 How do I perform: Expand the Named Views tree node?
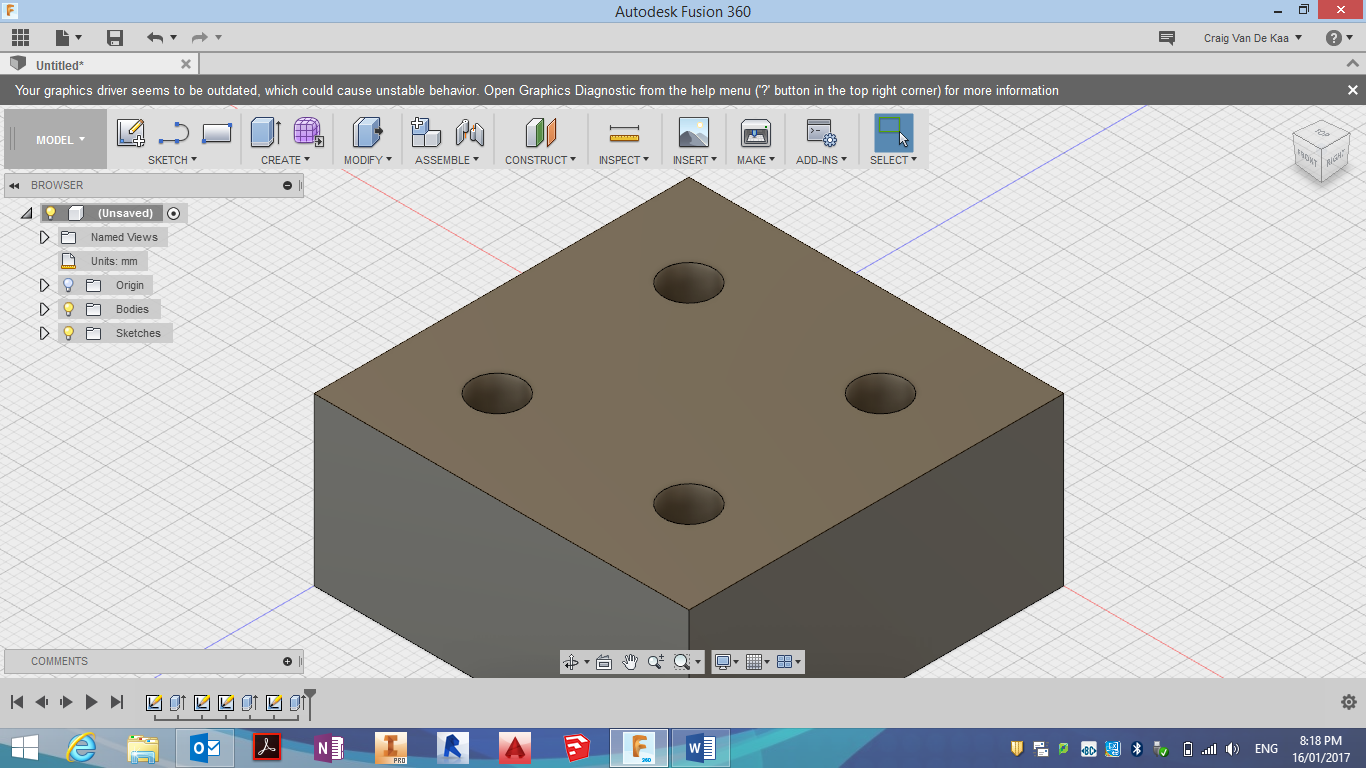[44, 237]
